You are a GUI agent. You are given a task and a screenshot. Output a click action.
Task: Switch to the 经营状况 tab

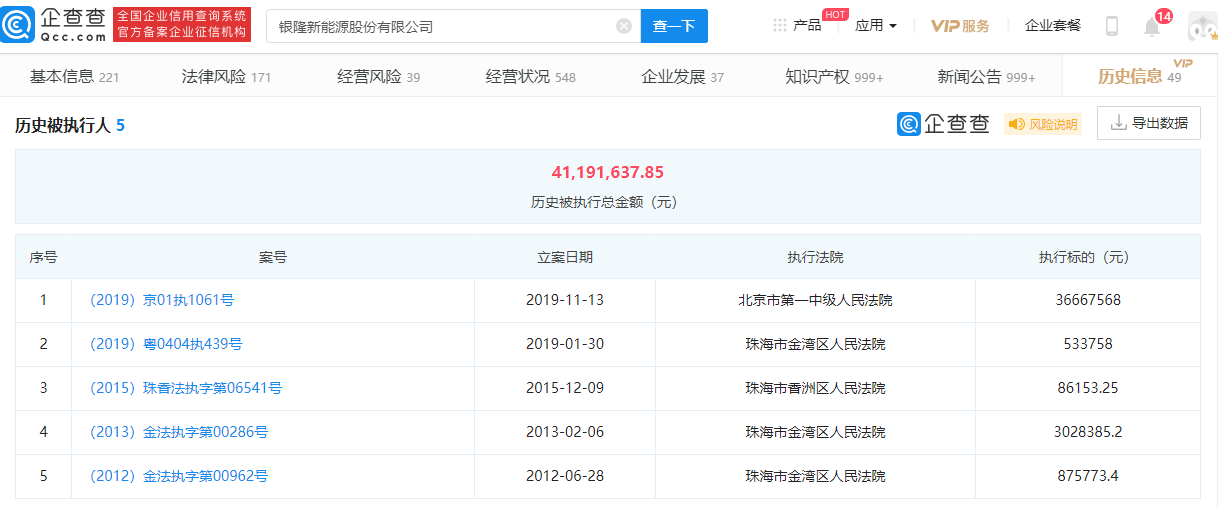530,77
